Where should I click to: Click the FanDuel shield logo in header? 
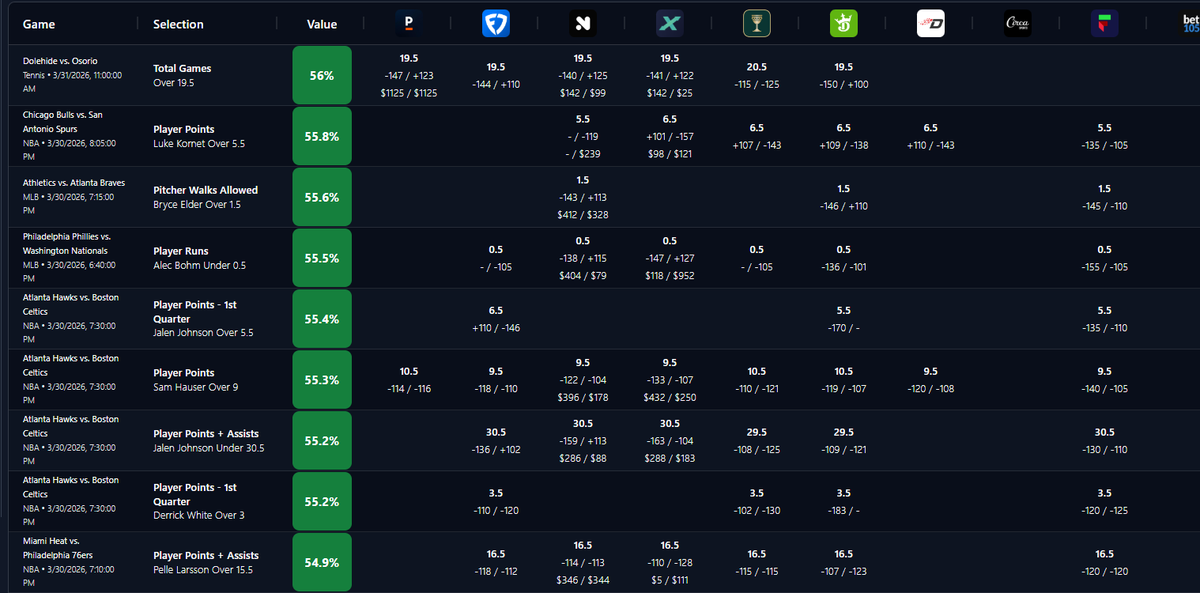(496, 24)
